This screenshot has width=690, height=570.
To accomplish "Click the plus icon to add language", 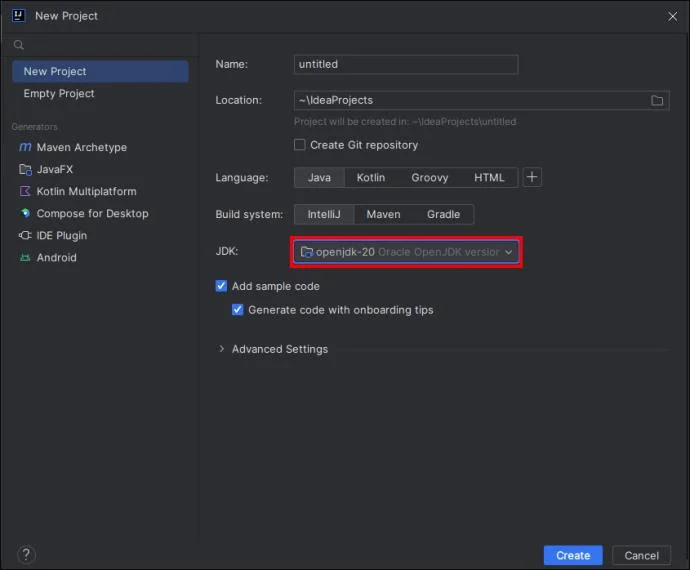I will click(x=532, y=177).
